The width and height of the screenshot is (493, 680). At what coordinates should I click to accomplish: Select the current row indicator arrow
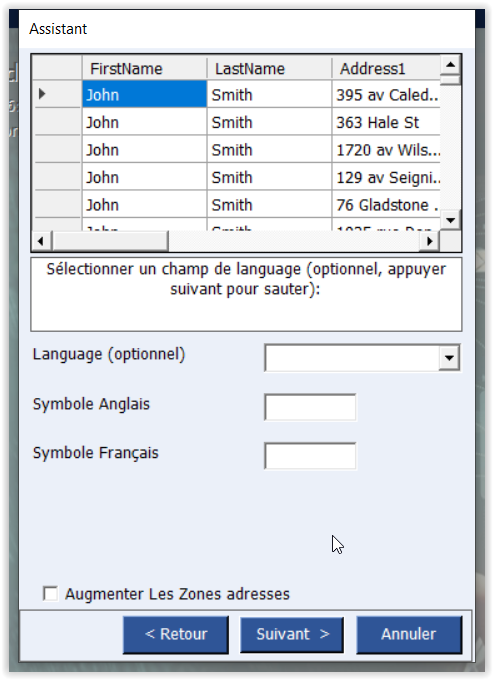tap(42, 94)
